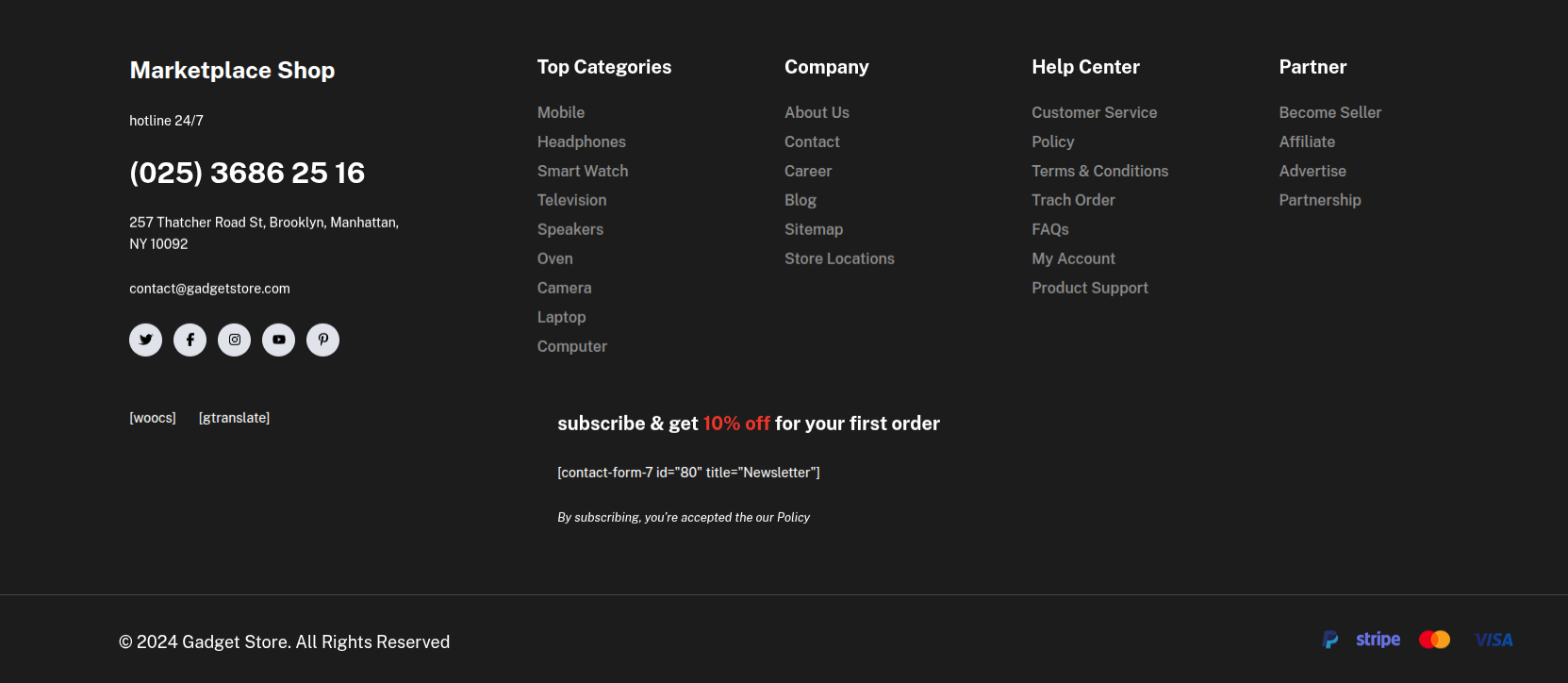This screenshot has width=1568, height=683.
Task: Open the Headphones category link
Action: point(581,142)
